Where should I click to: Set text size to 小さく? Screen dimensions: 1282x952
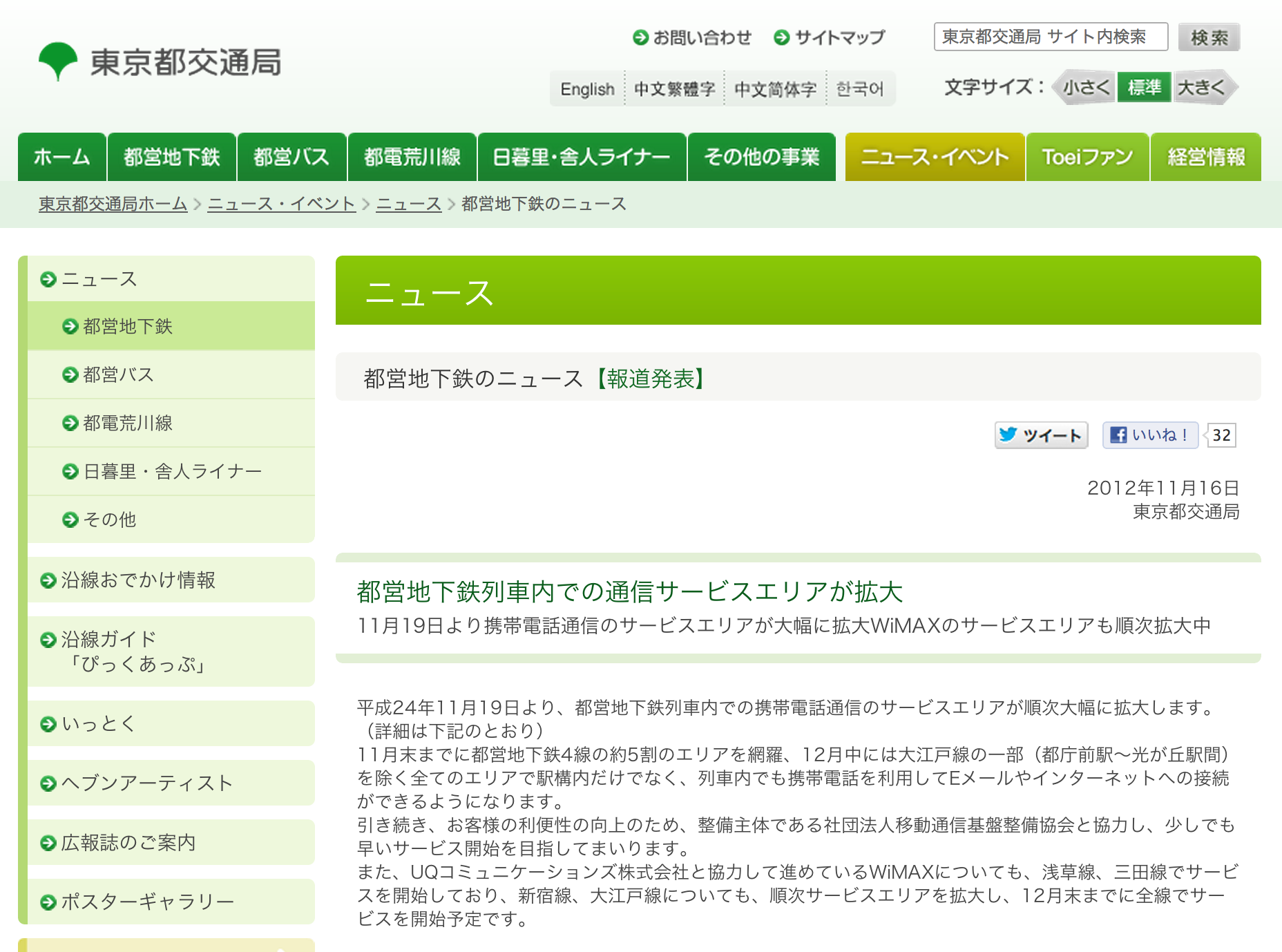1084,87
